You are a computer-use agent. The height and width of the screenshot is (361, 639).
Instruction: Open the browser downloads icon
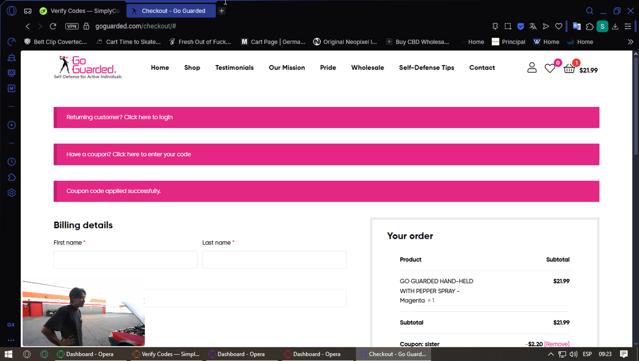(x=615, y=26)
